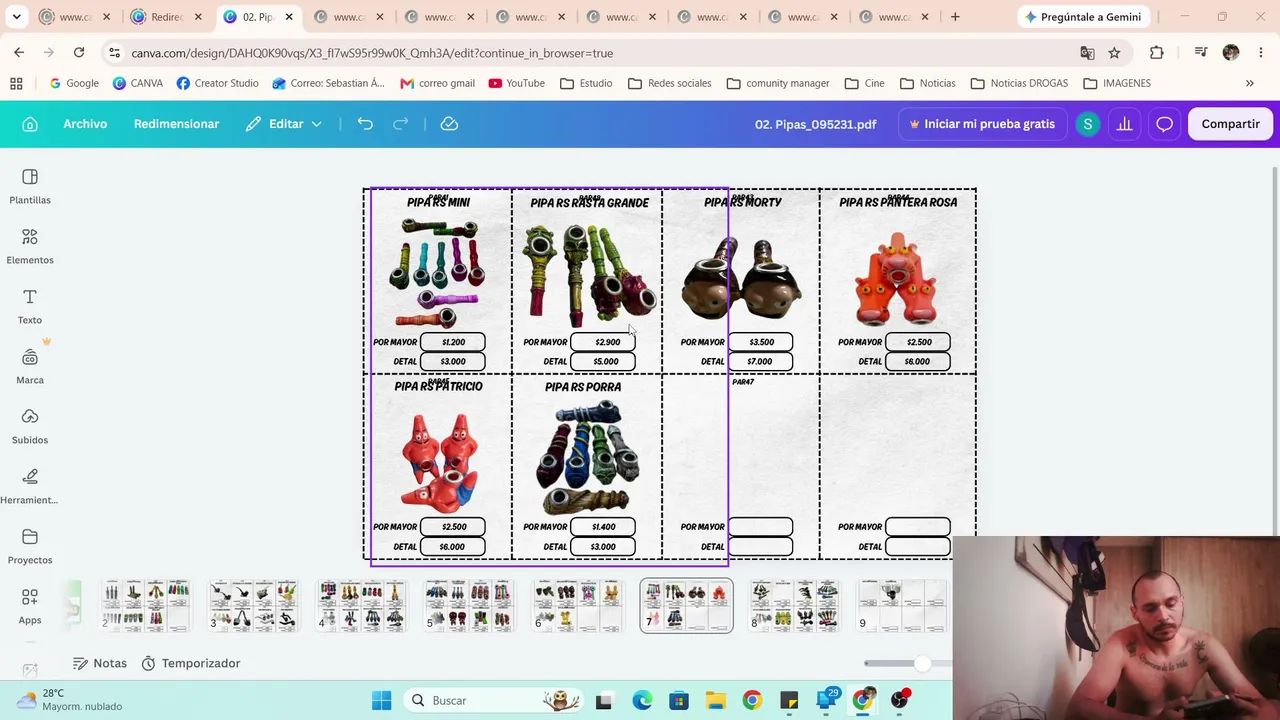Open the Marca panel
1280x720 pixels.
coord(30,366)
